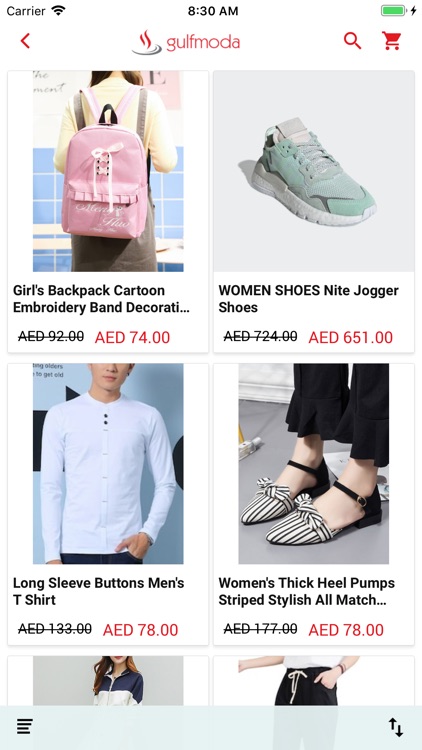The image size is (422, 750).
Task: Open the pink Girl's Backpack product image
Action: [108, 171]
